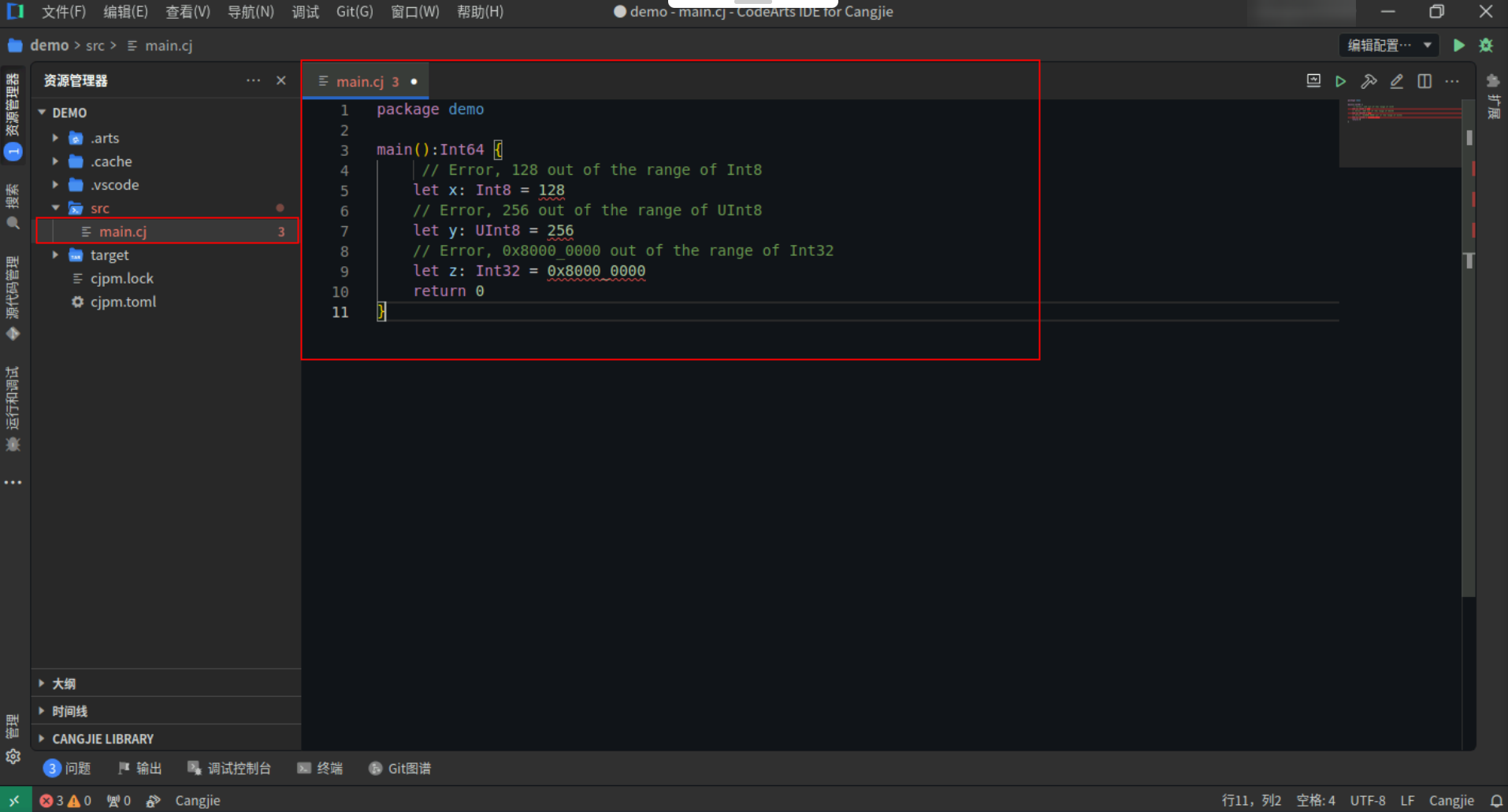
Task: Open Source Control (源代码管理) sidebar view
Action: pos(13,299)
